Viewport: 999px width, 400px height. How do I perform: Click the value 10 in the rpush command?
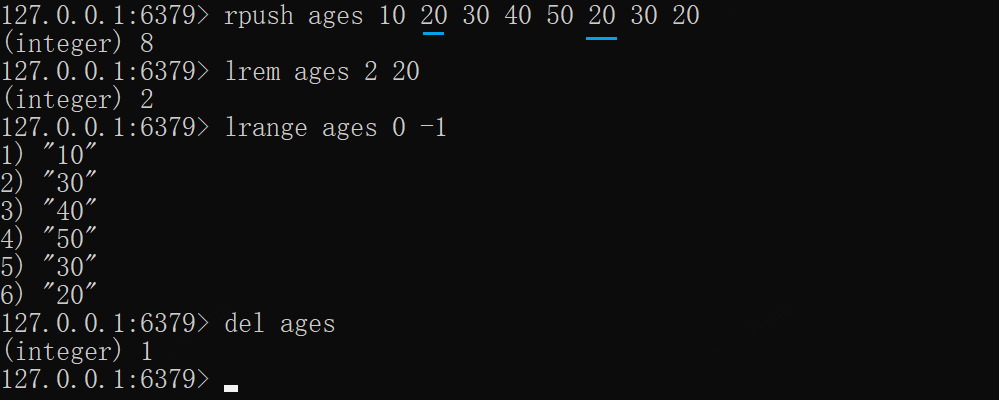pyautogui.click(x=392, y=16)
